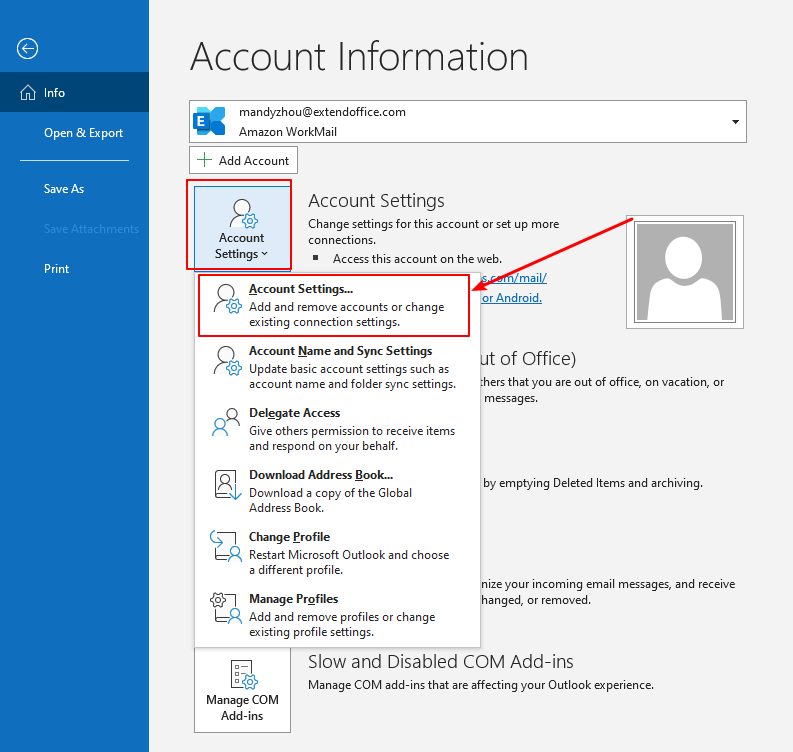This screenshot has width=793, height=752.
Task: Click the back arrow circle icon
Action: [27, 49]
